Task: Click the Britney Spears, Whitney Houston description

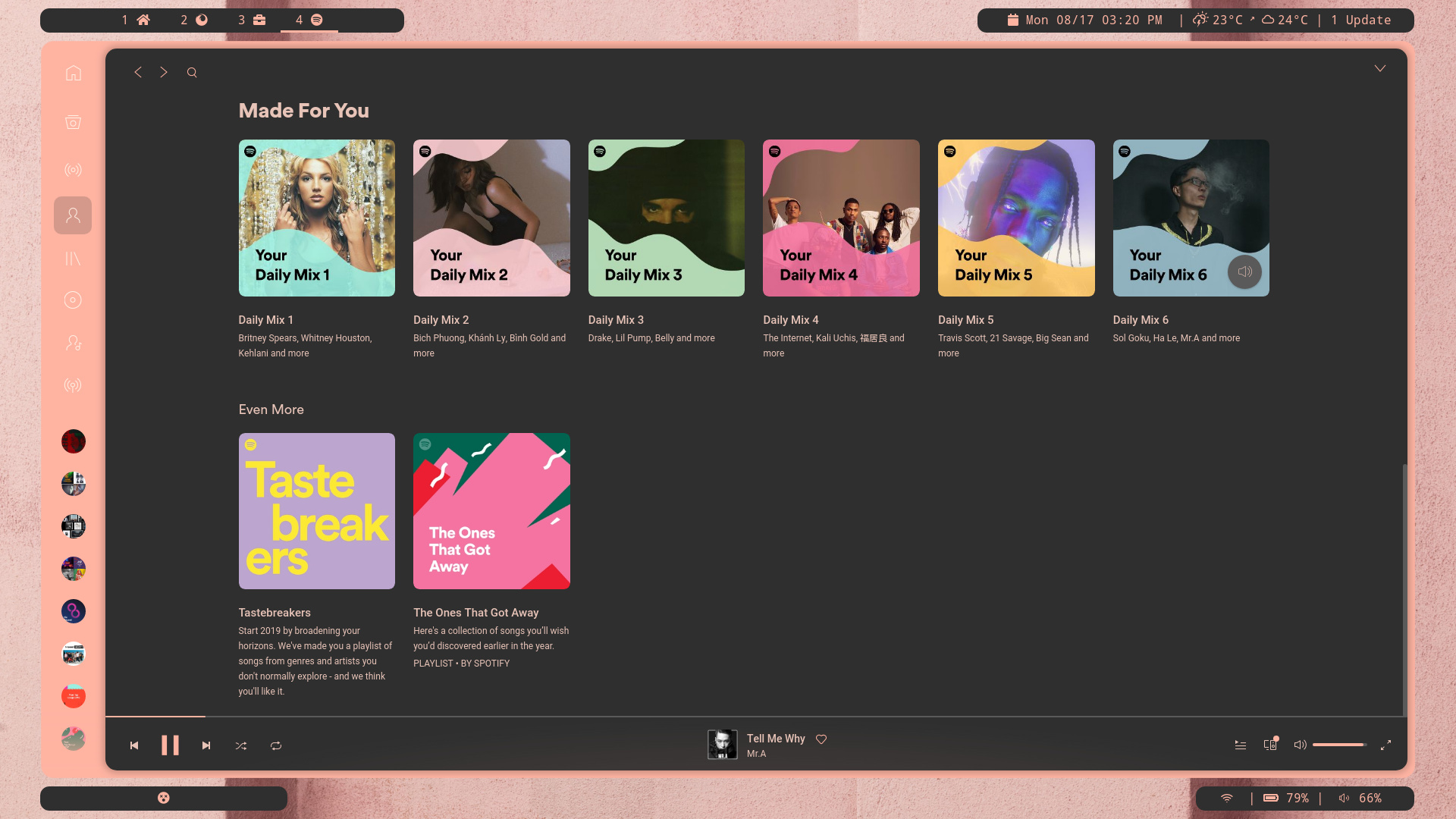Action: click(x=305, y=346)
